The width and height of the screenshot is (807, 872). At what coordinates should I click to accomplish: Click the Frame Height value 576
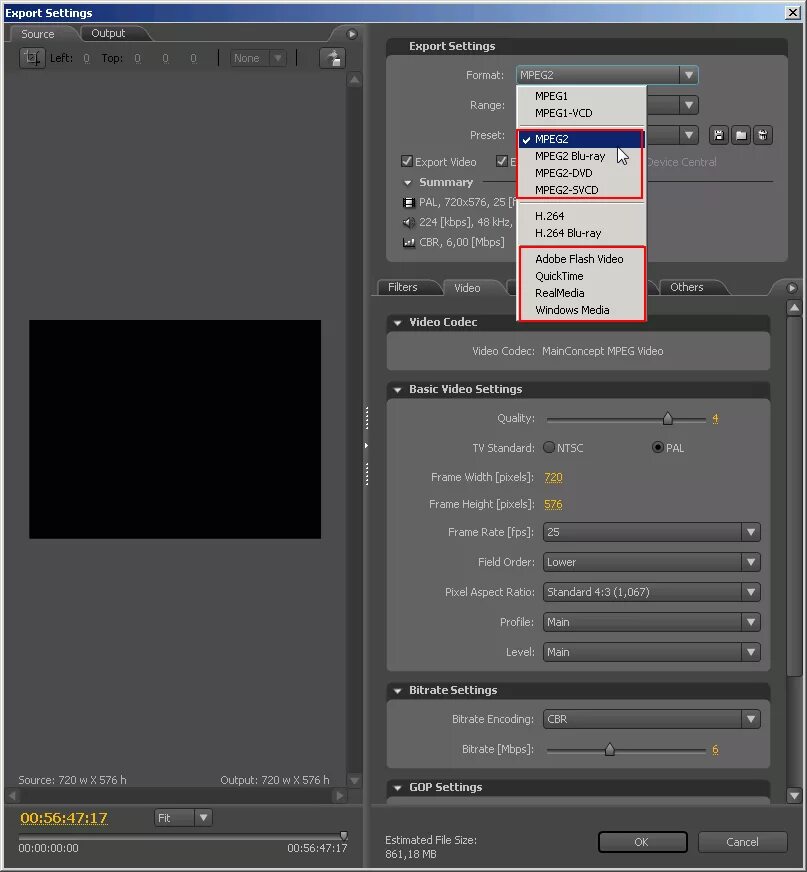click(x=553, y=504)
